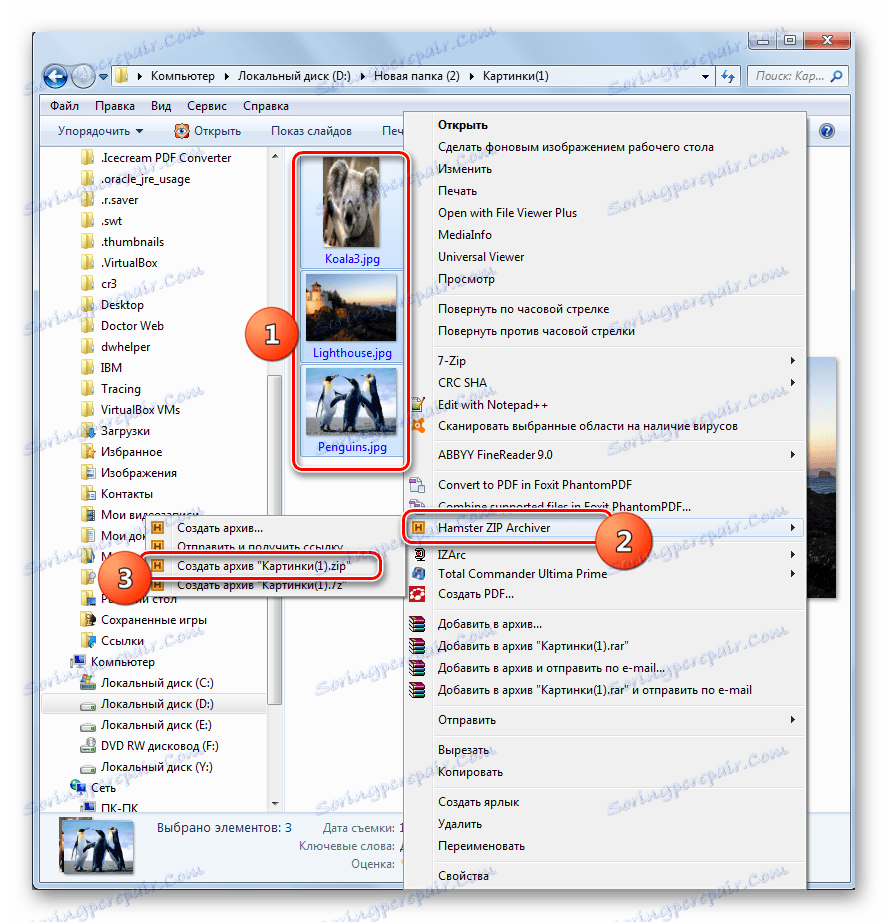887x922 pixels.
Task: Click the Локальный диск (C:) drive icon
Action: click(88, 683)
